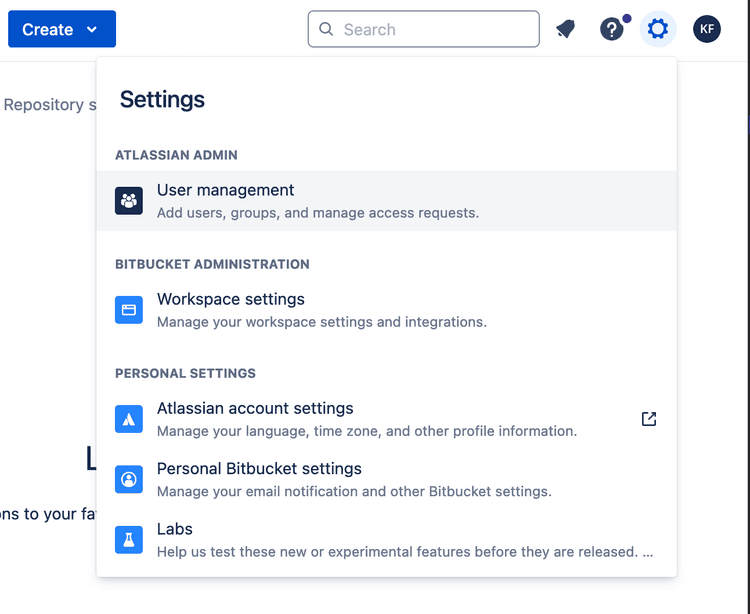Open Atlassian account settings entry
This screenshot has width=750, height=614.
click(x=386, y=419)
